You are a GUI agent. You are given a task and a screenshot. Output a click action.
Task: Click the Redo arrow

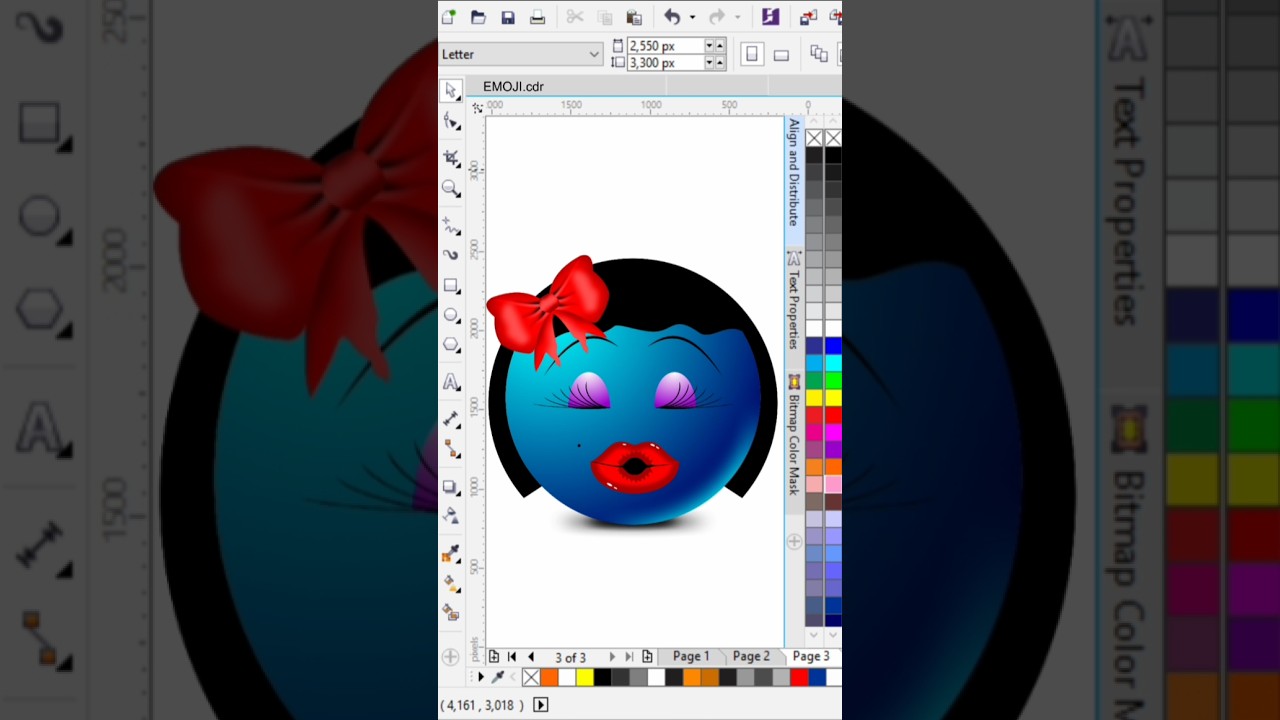717,17
